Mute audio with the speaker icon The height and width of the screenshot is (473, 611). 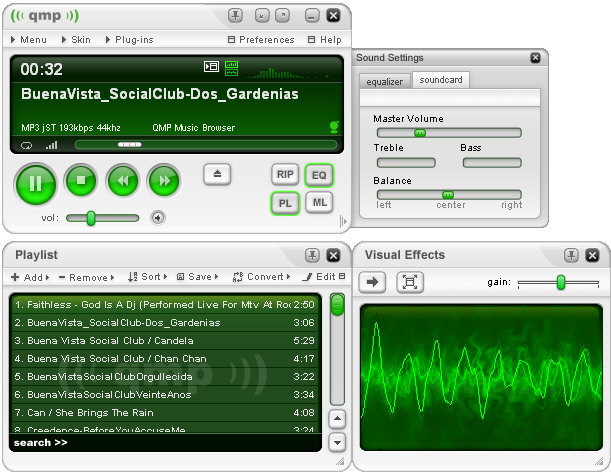click(x=158, y=218)
